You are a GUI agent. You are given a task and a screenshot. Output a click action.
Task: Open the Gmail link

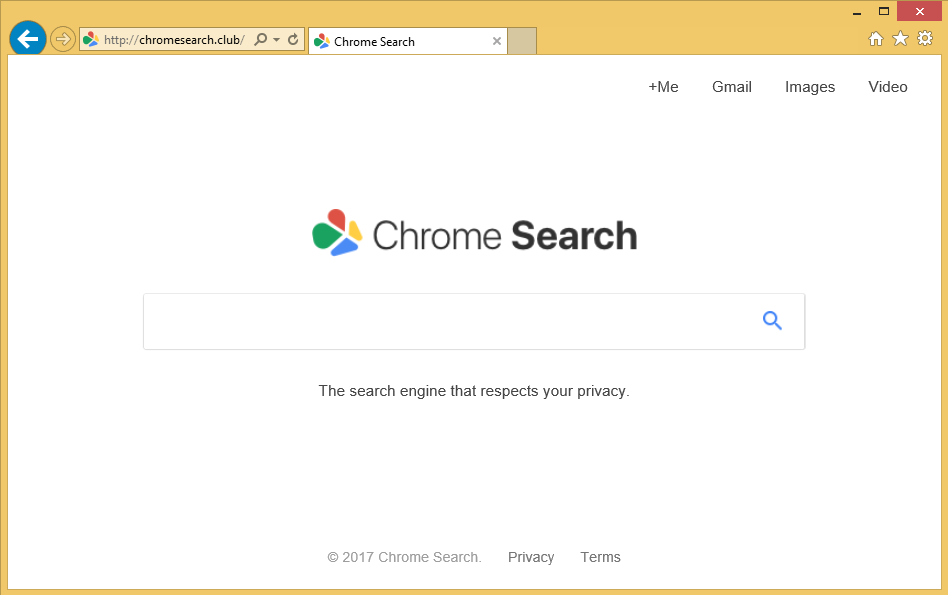tap(732, 87)
